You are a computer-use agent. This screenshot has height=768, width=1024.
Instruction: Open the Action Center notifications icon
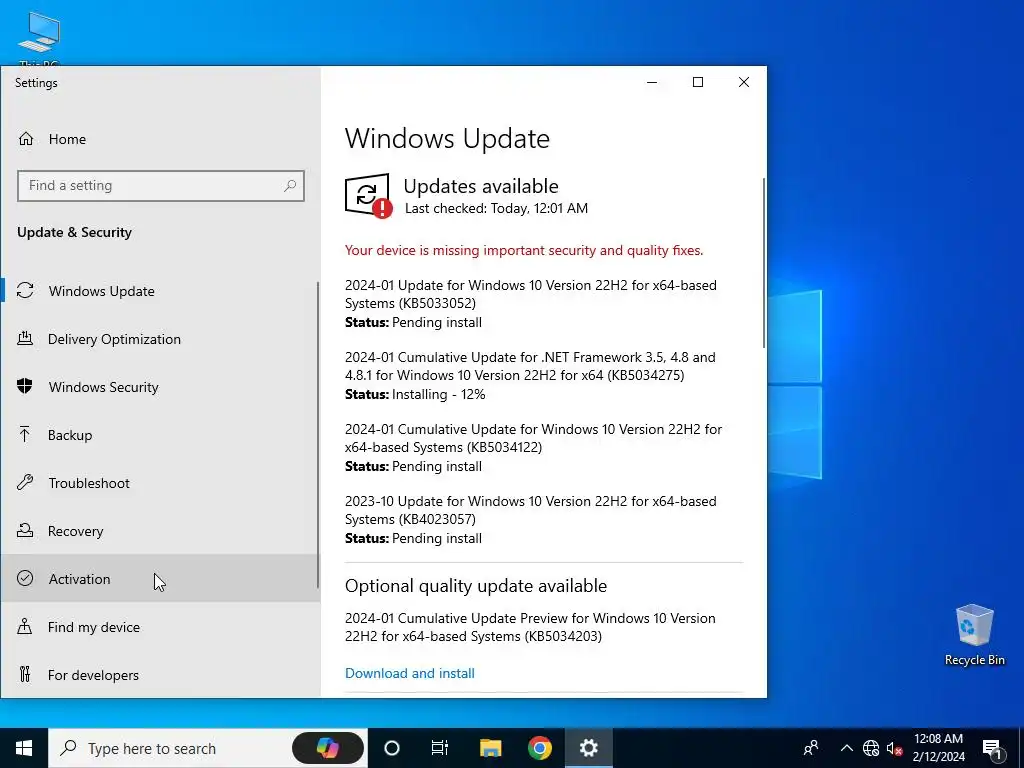click(992, 748)
